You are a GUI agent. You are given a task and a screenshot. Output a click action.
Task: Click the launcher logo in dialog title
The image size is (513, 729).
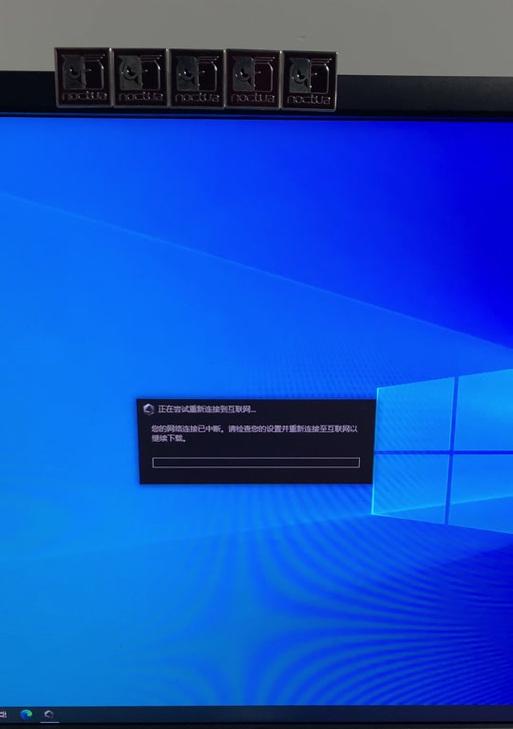tap(148, 409)
